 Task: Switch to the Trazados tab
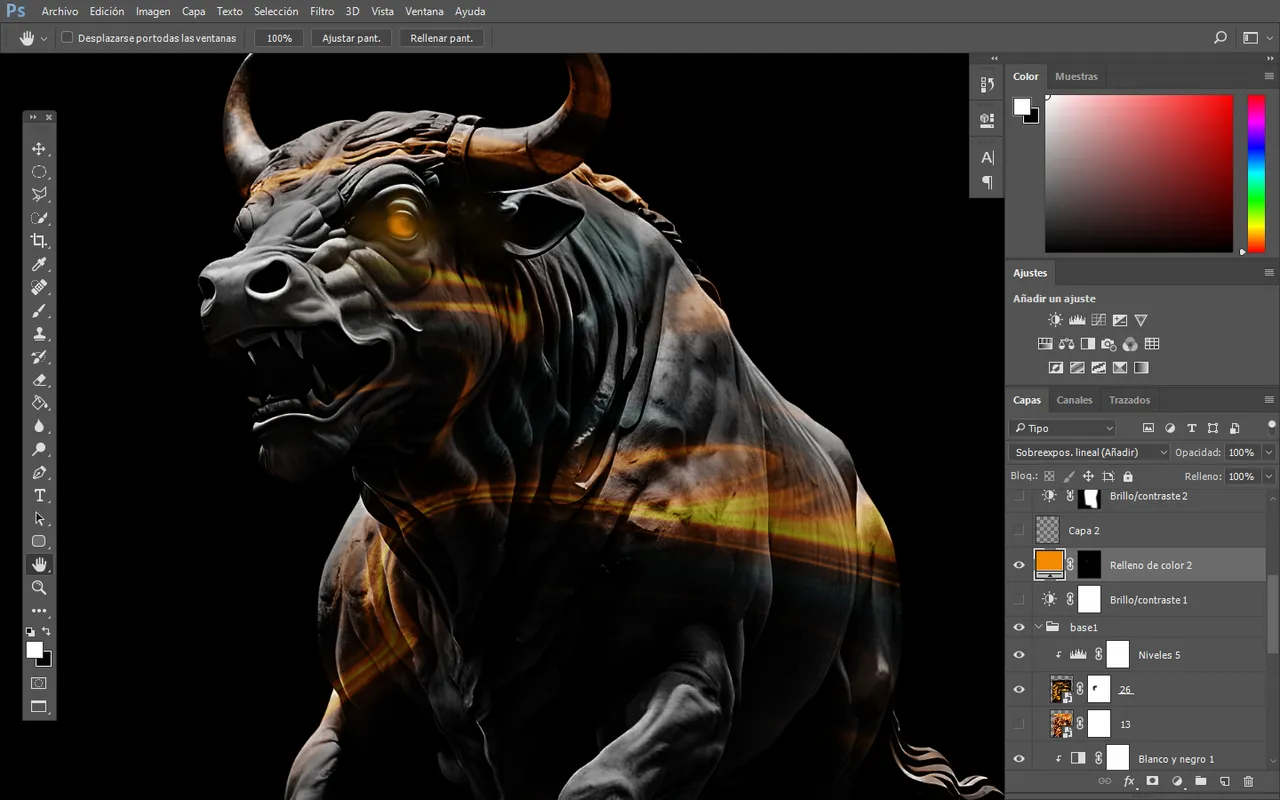tap(1130, 400)
